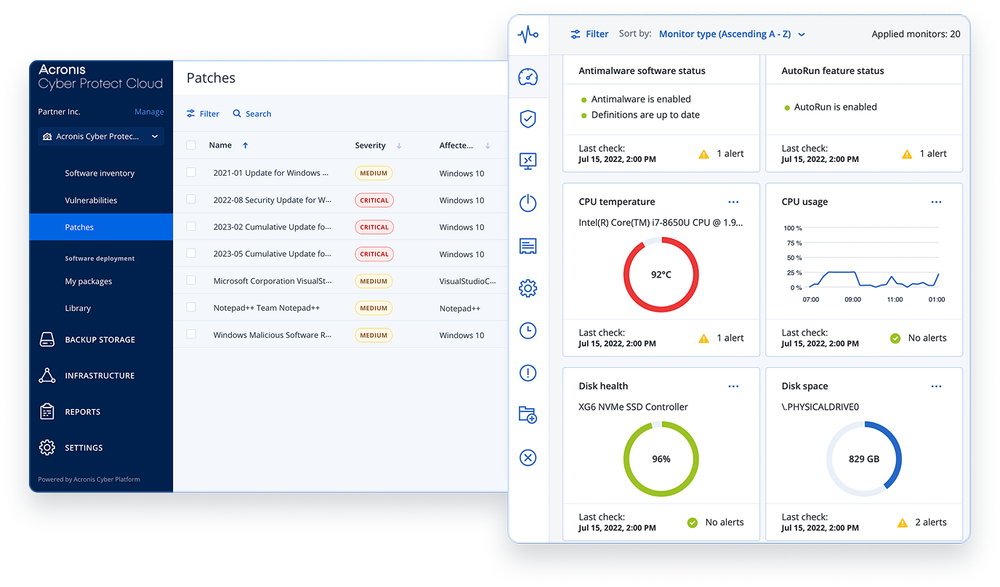The image size is (1000, 587).
Task: Click the Search magnifier in Patches
Action: tap(237, 114)
